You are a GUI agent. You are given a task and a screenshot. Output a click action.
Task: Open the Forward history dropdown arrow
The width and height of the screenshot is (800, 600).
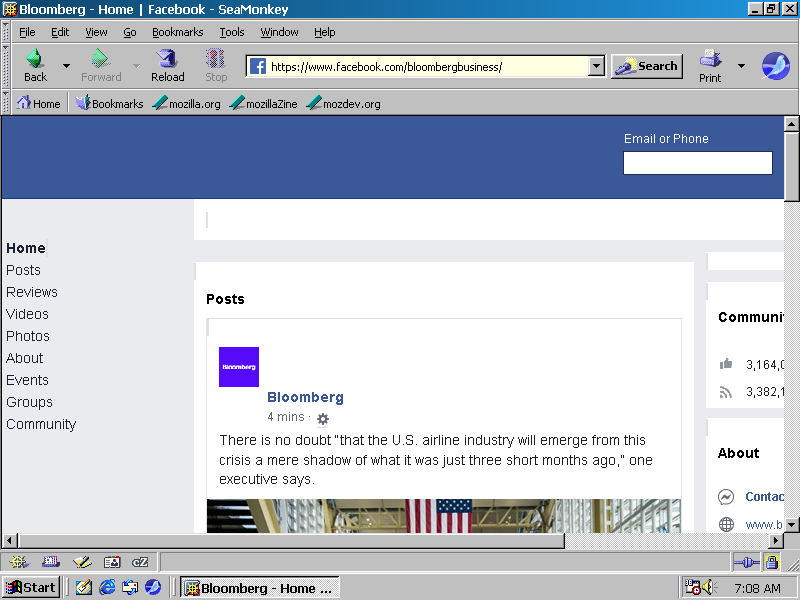[x=136, y=66]
